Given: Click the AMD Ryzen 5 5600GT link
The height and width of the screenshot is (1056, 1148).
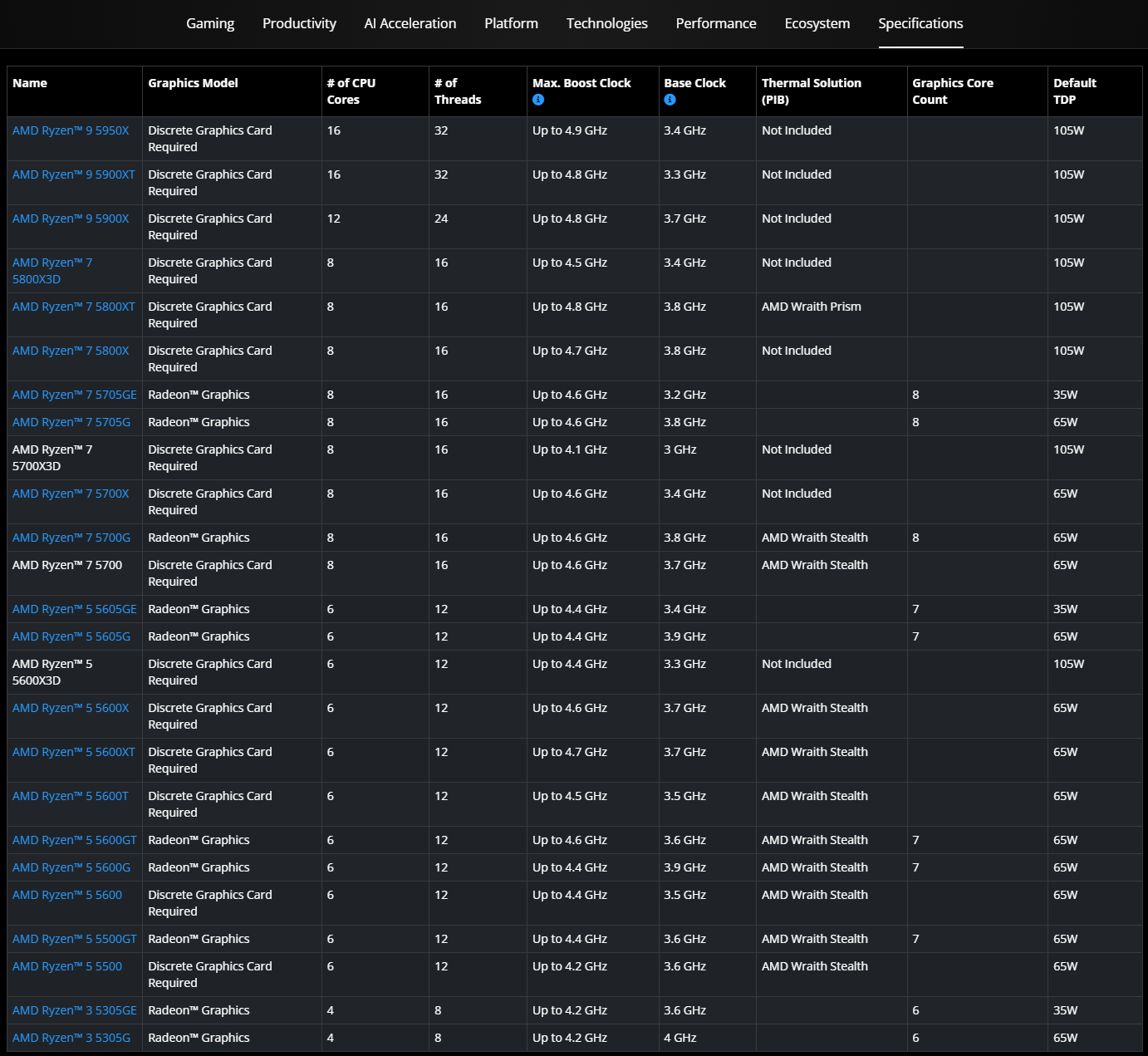Looking at the screenshot, I should (x=75, y=840).
